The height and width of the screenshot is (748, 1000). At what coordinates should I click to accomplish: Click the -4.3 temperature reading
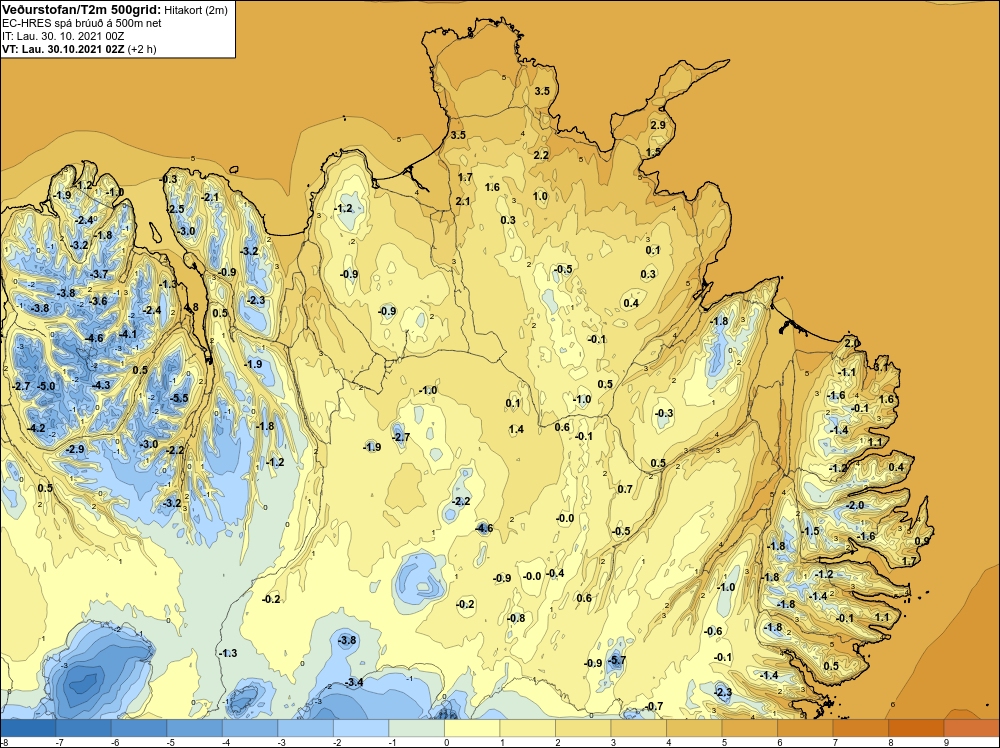[101, 385]
